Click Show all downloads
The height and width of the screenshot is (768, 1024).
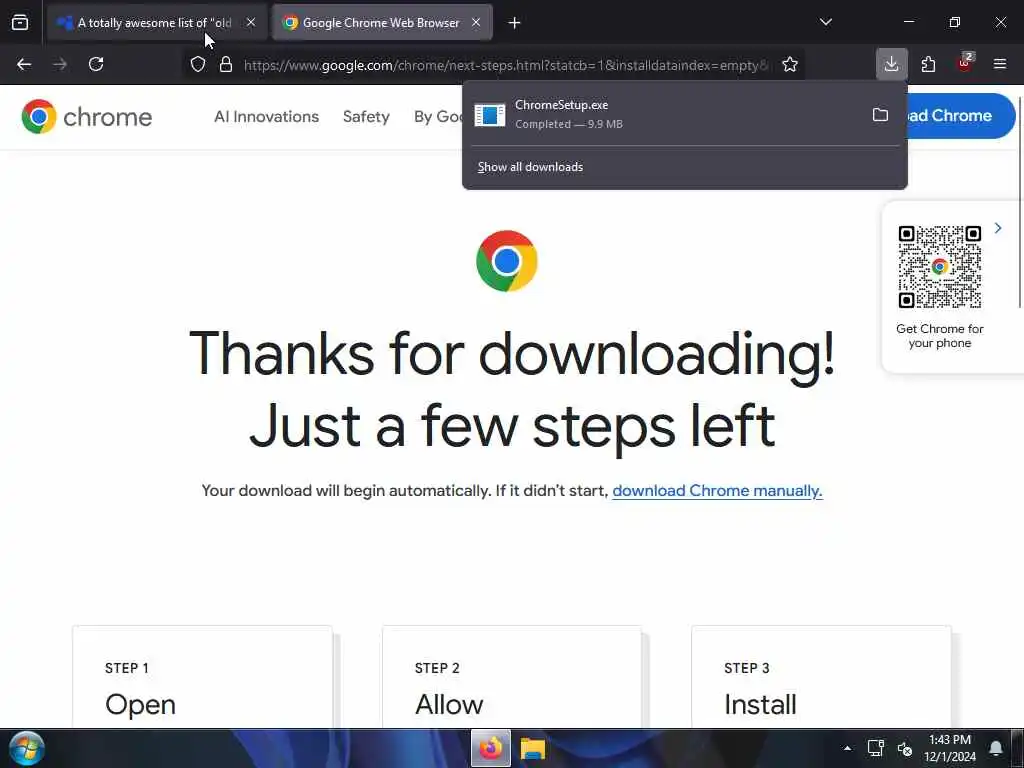tap(530, 167)
